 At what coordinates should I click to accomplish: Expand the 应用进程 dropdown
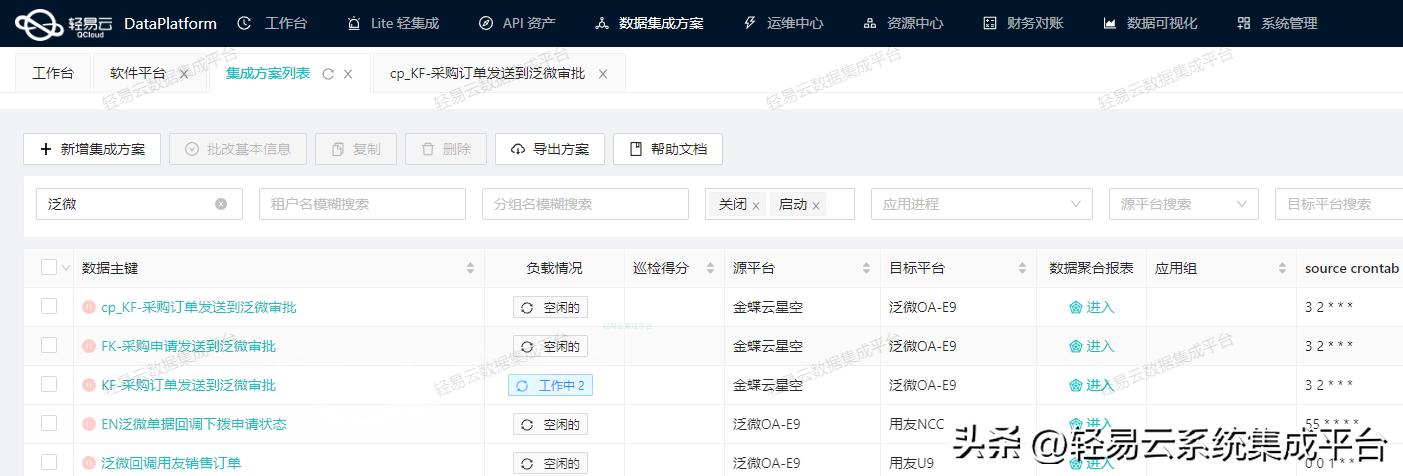coord(981,204)
